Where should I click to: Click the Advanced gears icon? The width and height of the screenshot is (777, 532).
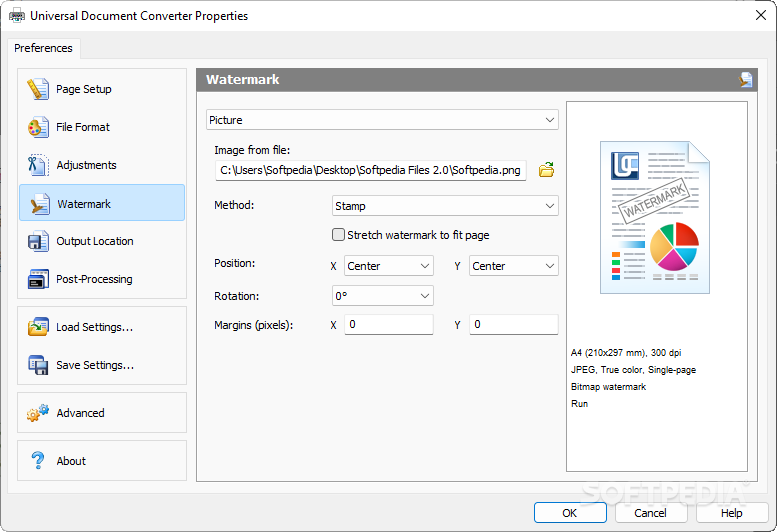click(x=38, y=413)
